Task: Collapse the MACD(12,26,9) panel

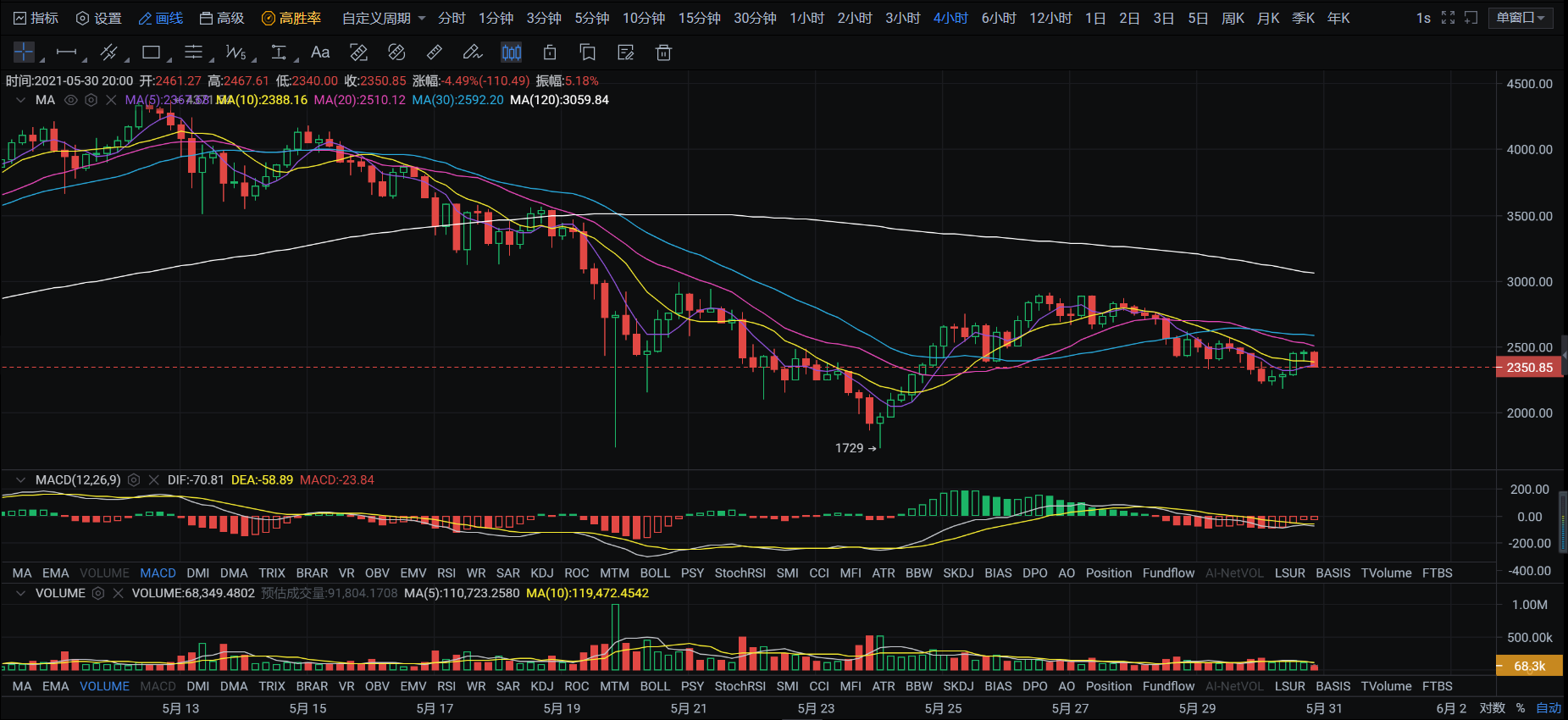Action: [x=20, y=479]
